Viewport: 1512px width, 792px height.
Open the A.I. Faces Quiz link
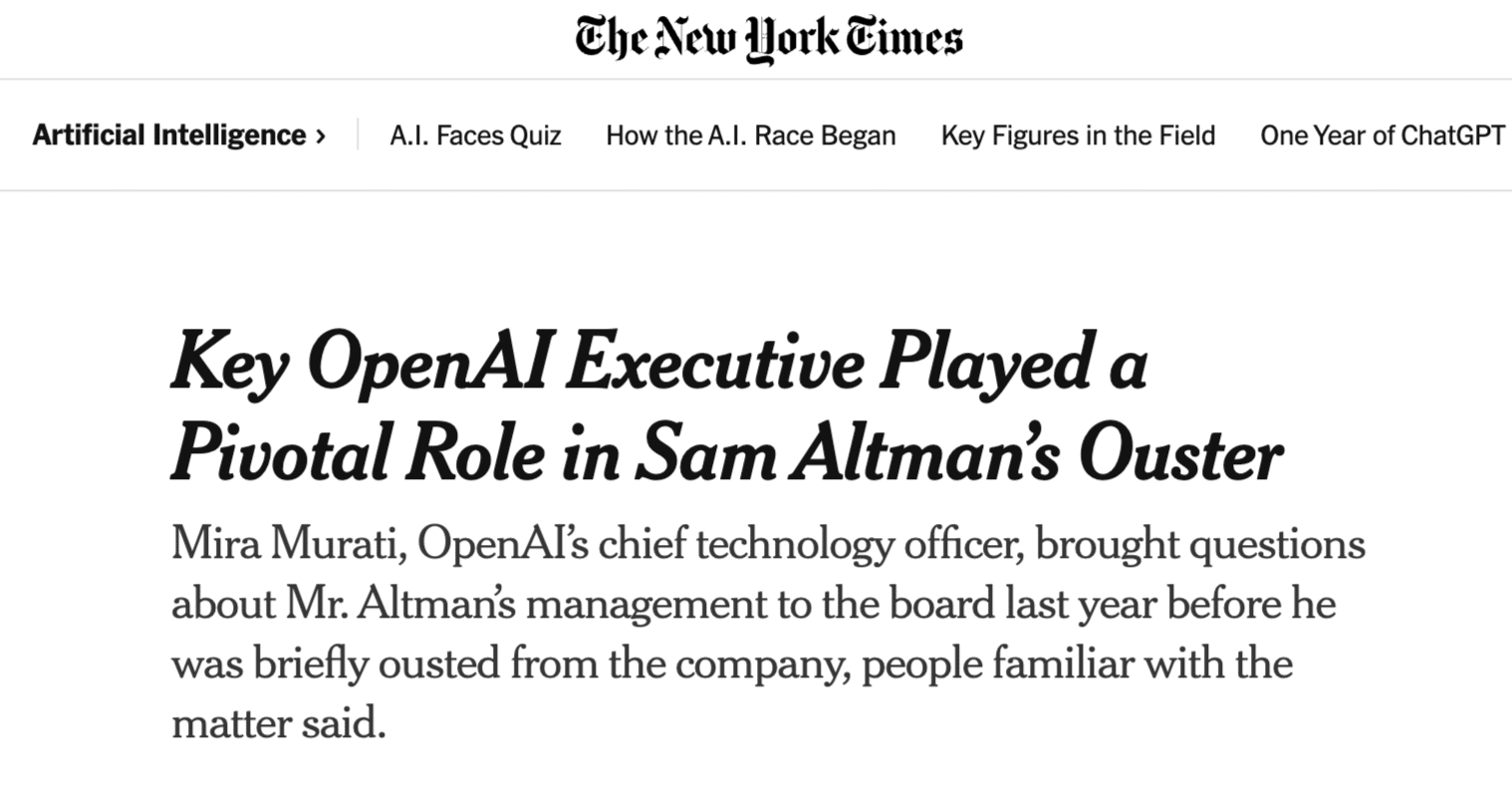pyautogui.click(x=475, y=135)
